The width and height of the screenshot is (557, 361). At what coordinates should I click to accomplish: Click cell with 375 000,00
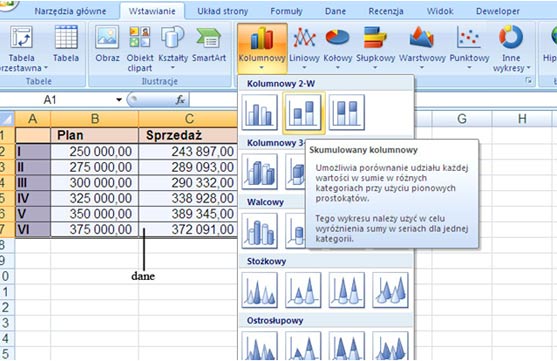click(94, 230)
